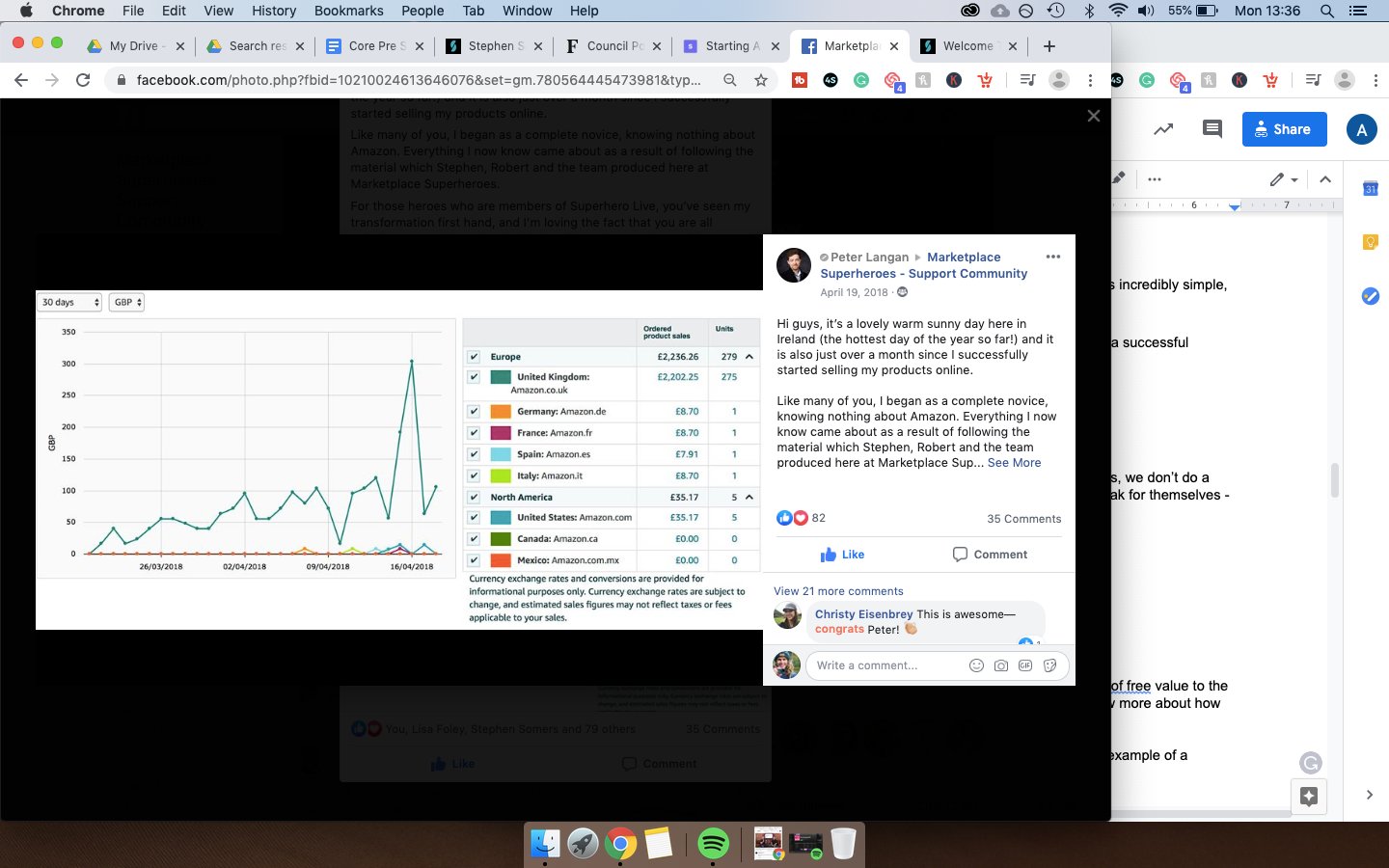This screenshot has height=868, width=1389.
Task: Open Google account avatar in Docs
Action: point(1361,129)
